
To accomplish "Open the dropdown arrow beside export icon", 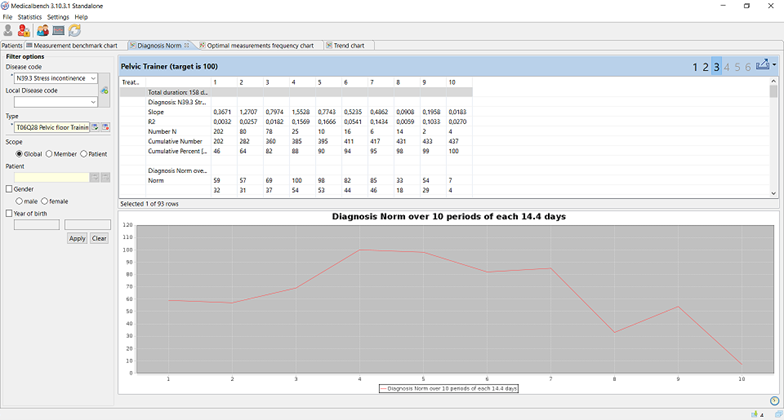I will pos(774,64).
